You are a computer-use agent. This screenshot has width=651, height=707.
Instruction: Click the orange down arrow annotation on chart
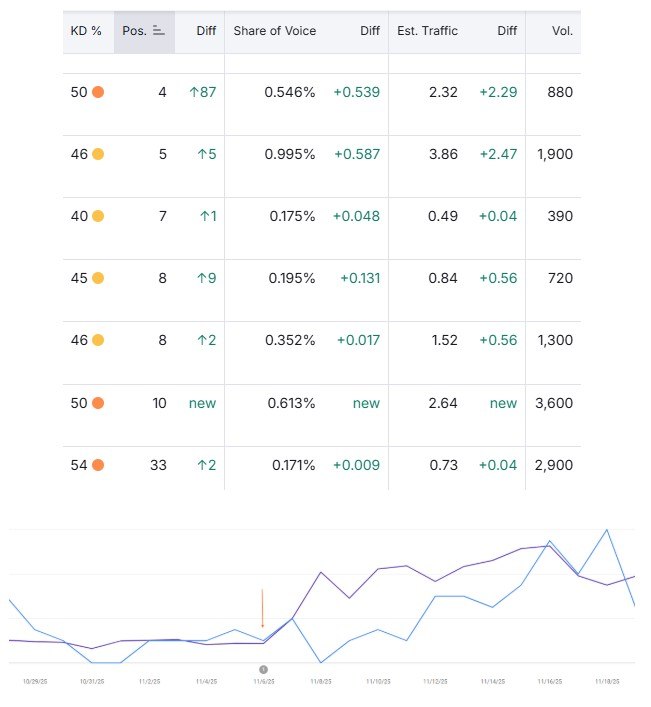(263, 609)
